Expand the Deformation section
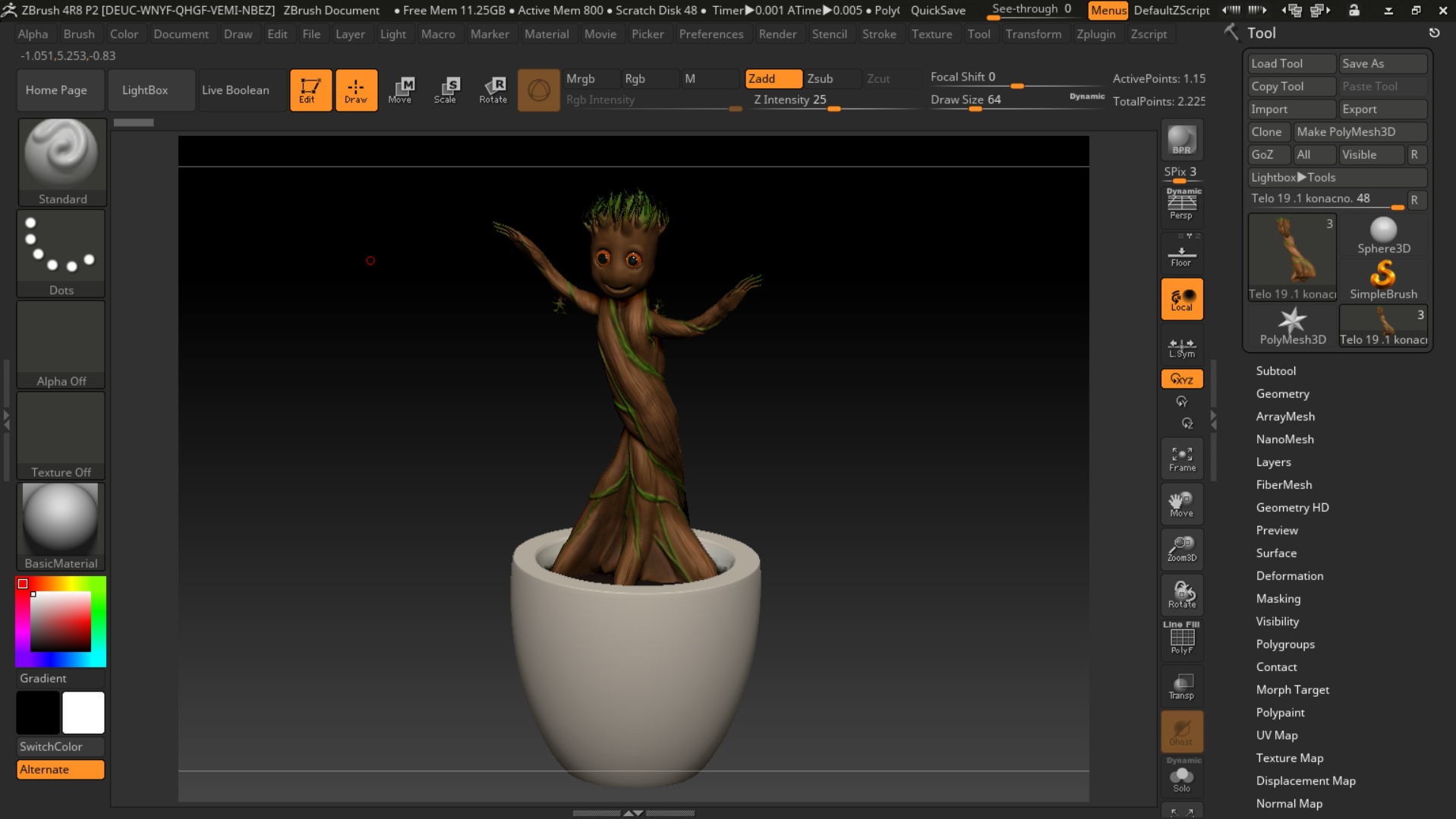 1289,575
